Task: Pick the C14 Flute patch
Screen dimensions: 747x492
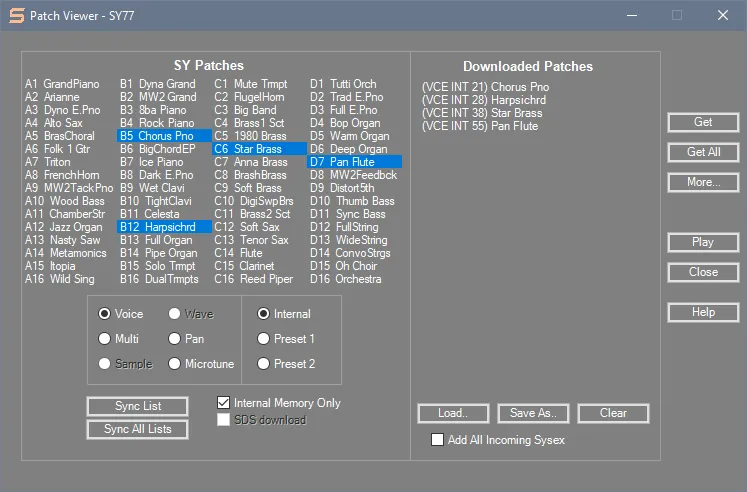Action: [241, 253]
